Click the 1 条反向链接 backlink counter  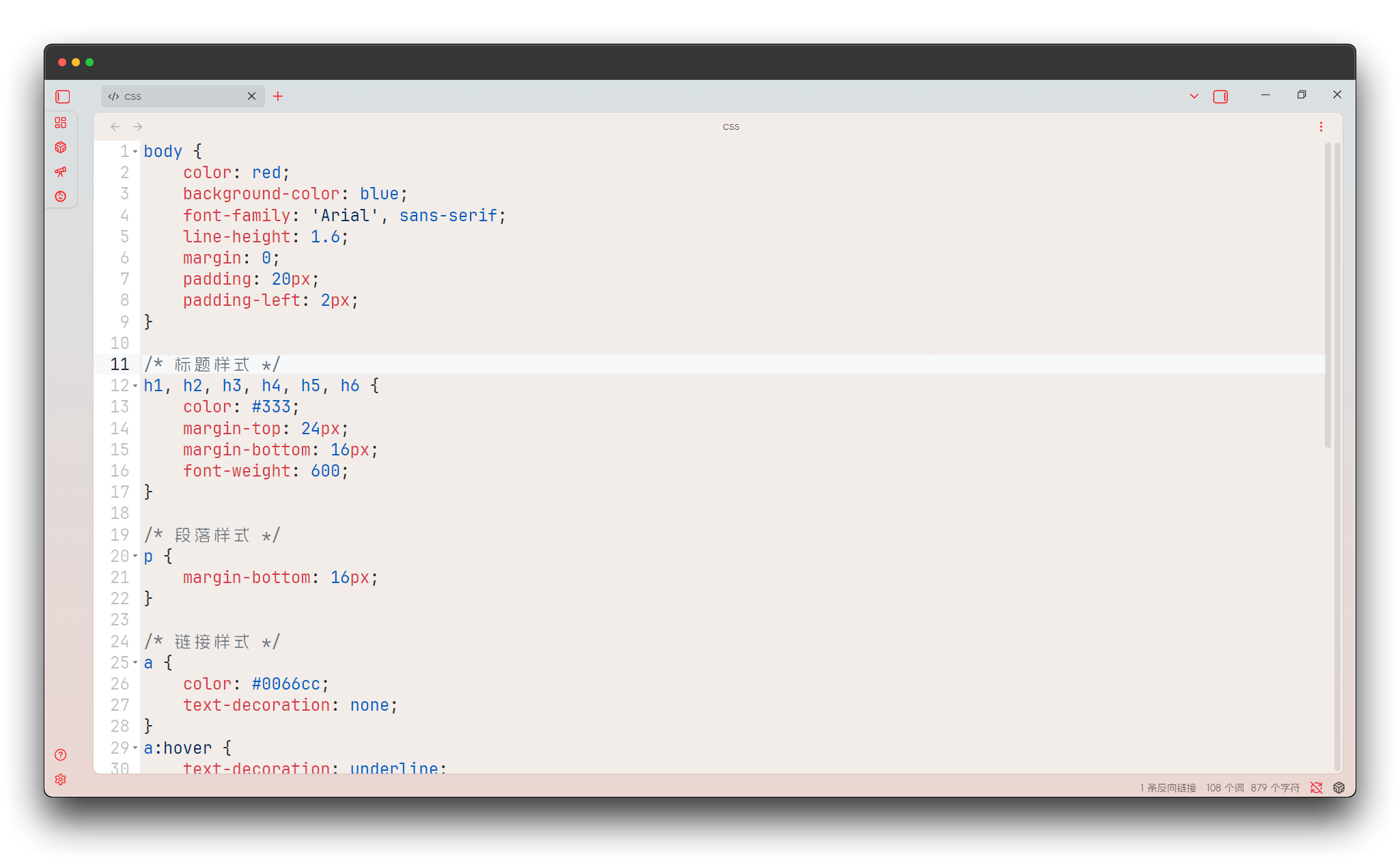point(1168,787)
